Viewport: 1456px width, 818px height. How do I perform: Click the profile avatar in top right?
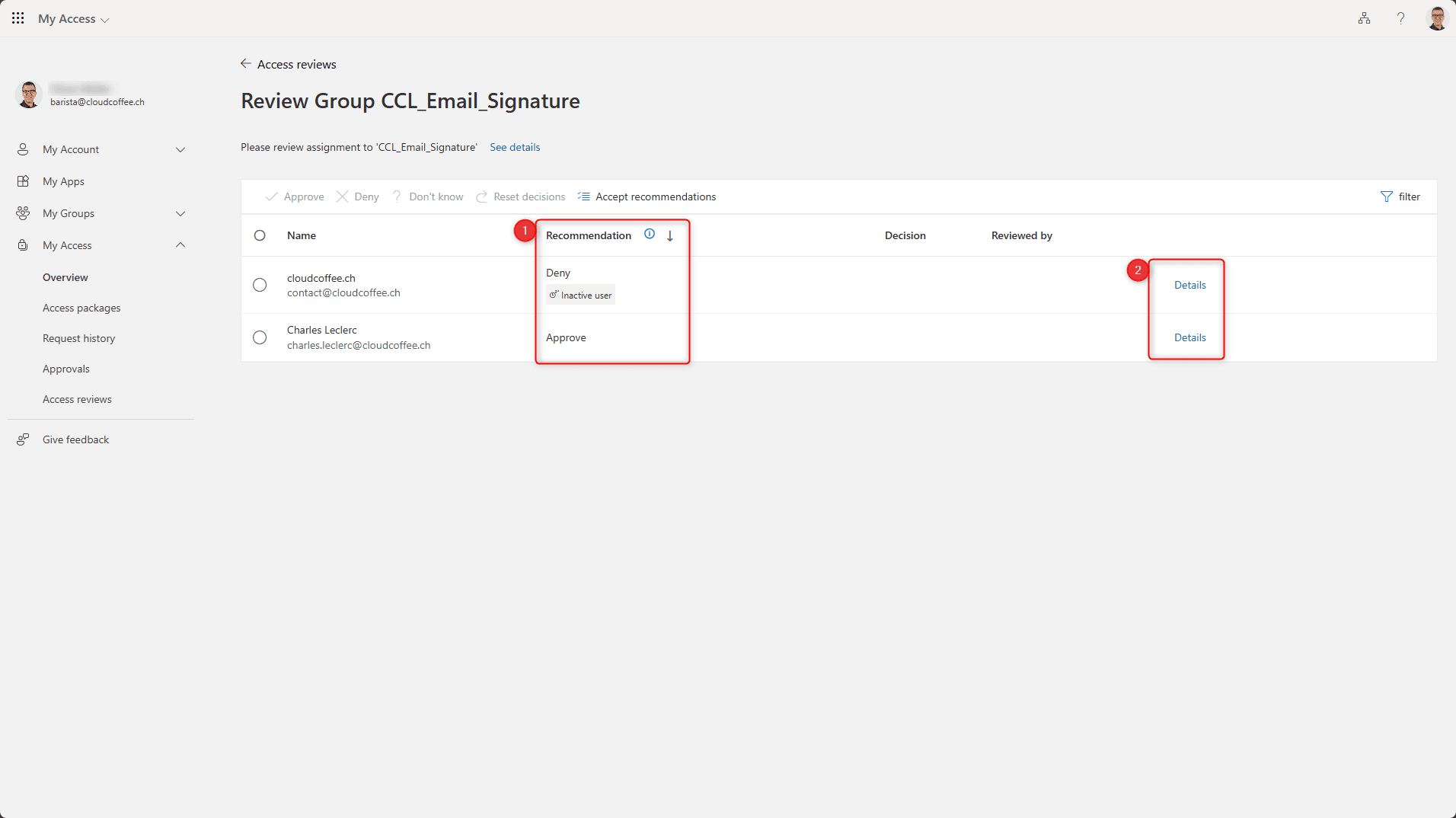(x=1437, y=18)
